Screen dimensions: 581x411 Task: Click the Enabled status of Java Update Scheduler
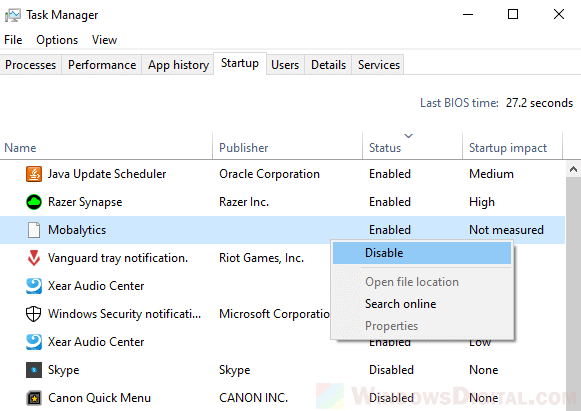(390, 174)
